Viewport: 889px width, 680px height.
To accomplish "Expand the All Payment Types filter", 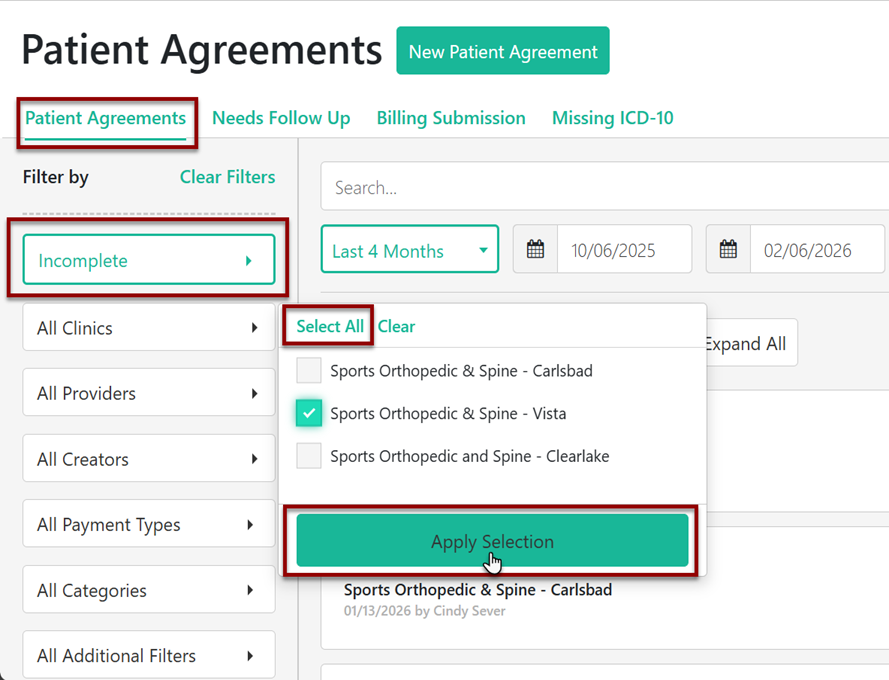I will [x=148, y=525].
